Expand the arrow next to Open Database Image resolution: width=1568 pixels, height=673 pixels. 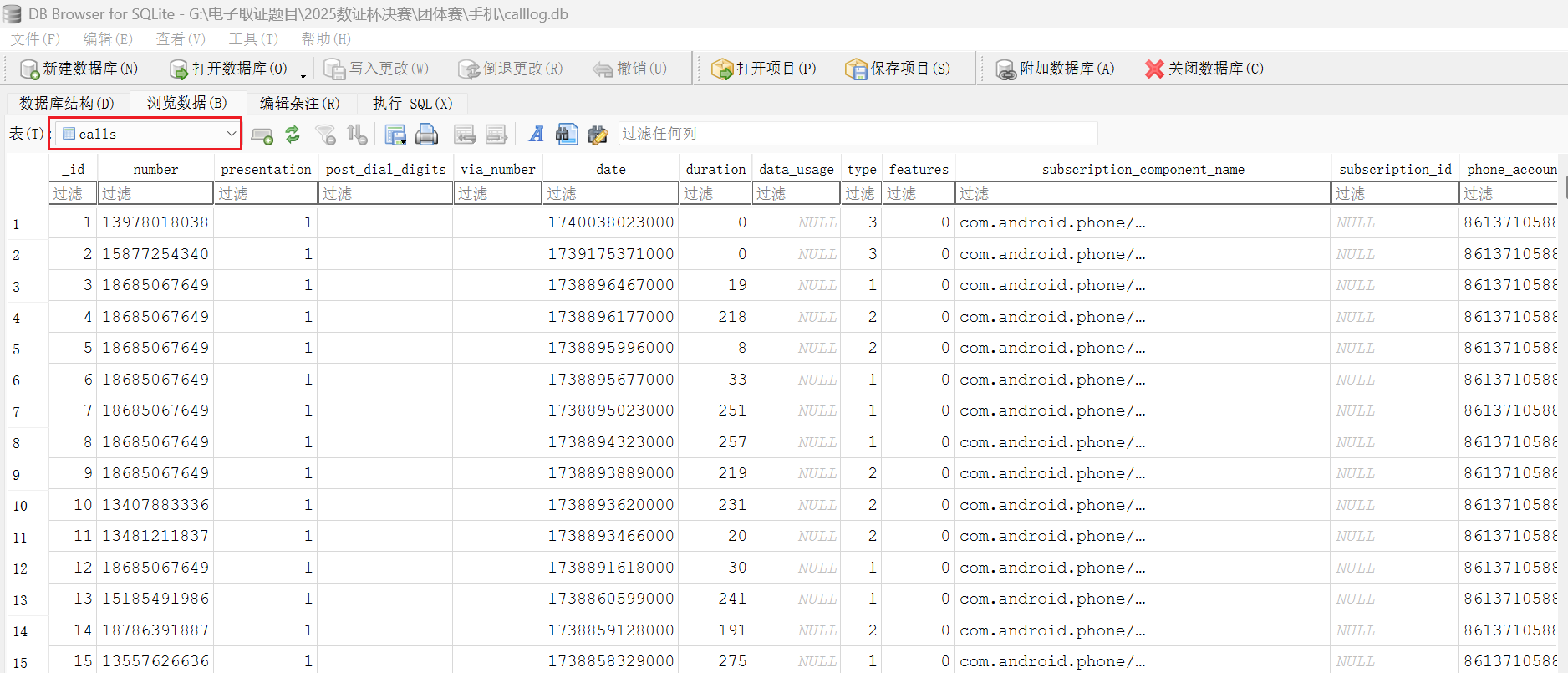303,75
